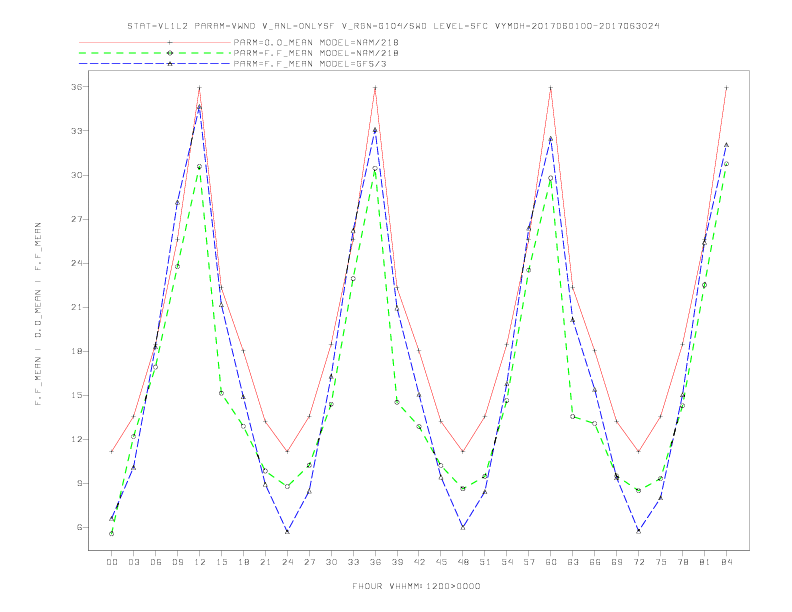Image resolution: width=792 pixels, height=612 pixels.
Task: Click x-axis forecast hour label 33
Action: point(353,562)
